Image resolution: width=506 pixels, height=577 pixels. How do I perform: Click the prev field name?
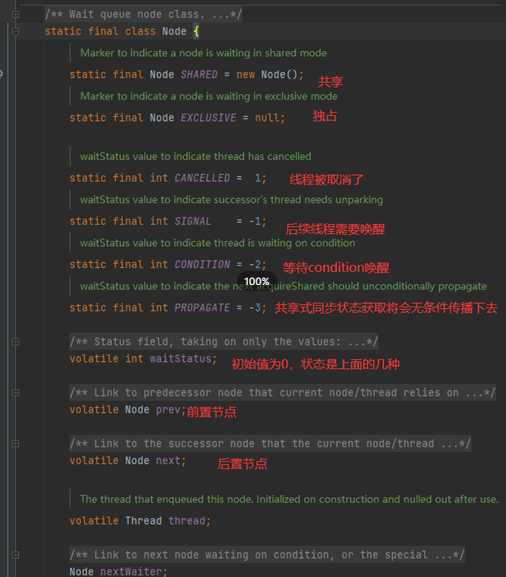pyautogui.click(x=168, y=410)
